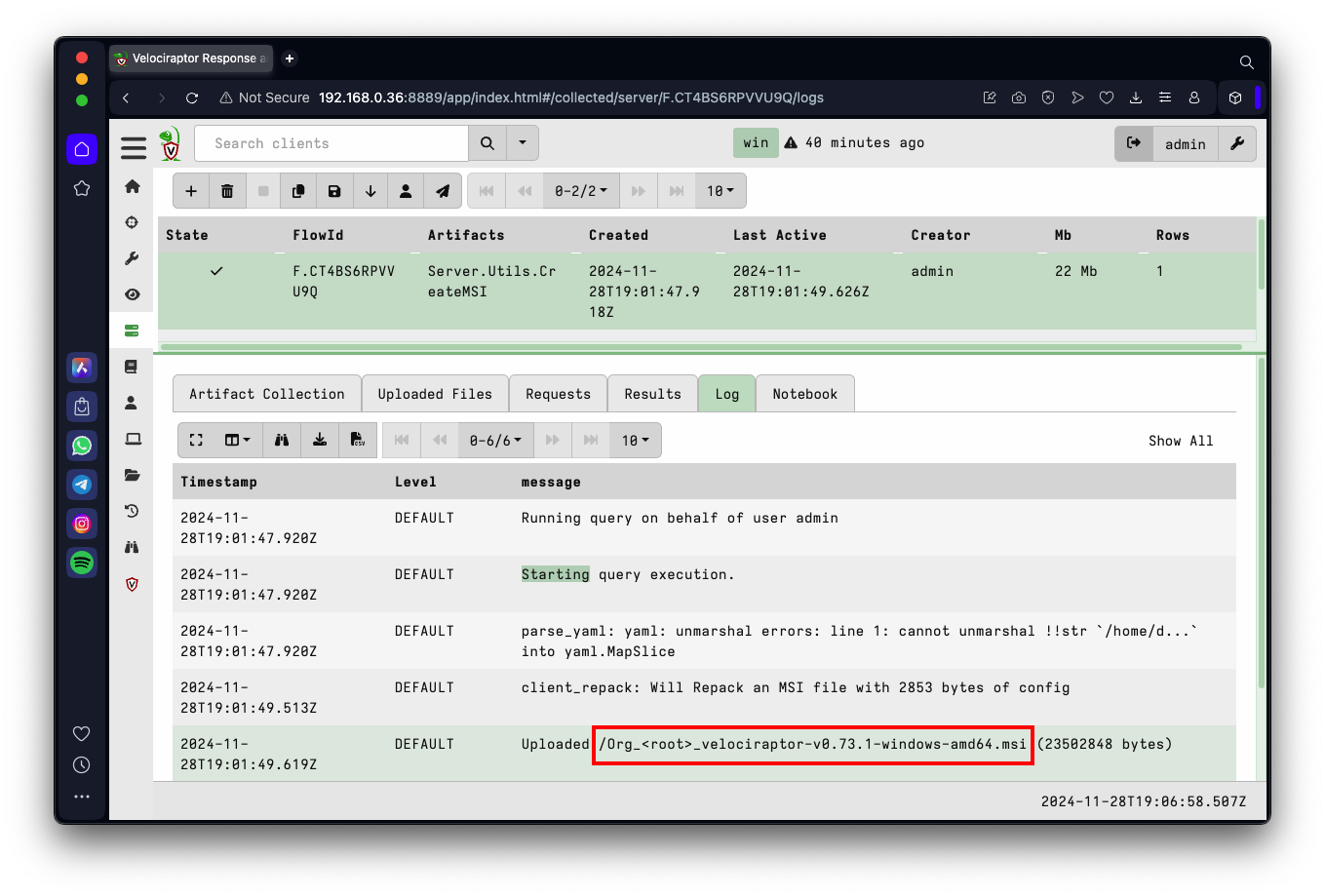Image resolution: width=1325 pixels, height=896 pixels.
Task: Toggle full screen for log table
Action: tap(196, 441)
